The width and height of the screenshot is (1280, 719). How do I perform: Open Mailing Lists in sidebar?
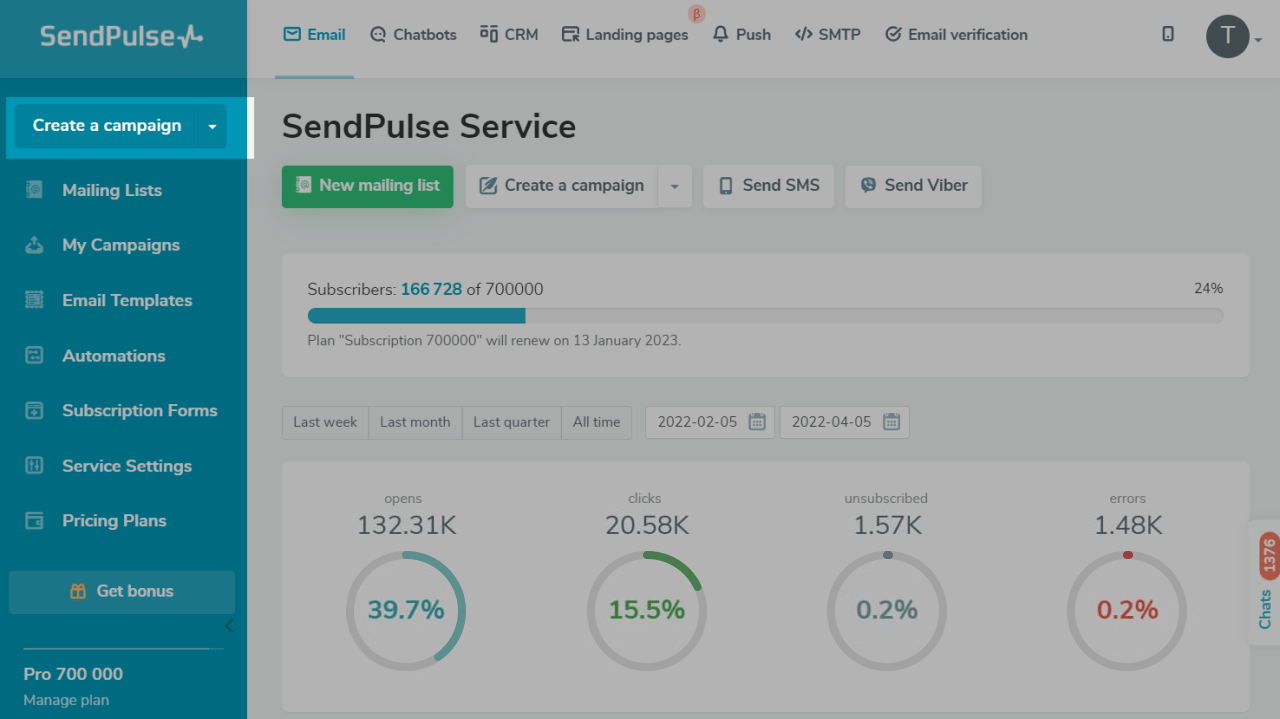tap(112, 190)
